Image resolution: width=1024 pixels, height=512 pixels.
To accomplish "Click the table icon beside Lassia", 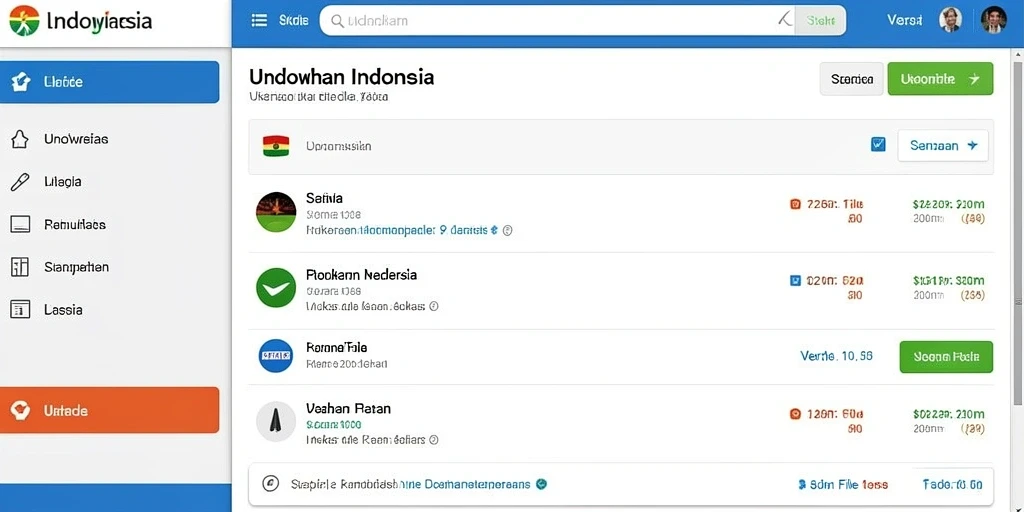I will [x=20, y=309].
